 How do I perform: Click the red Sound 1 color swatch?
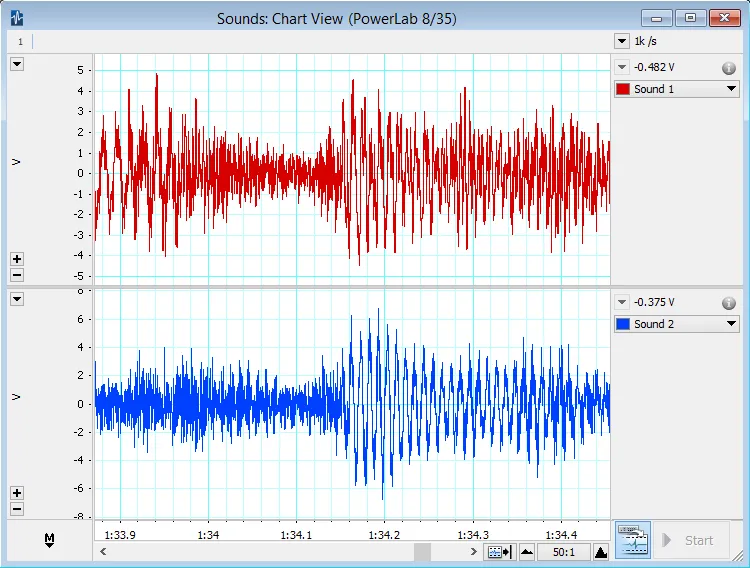(x=623, y=89)
